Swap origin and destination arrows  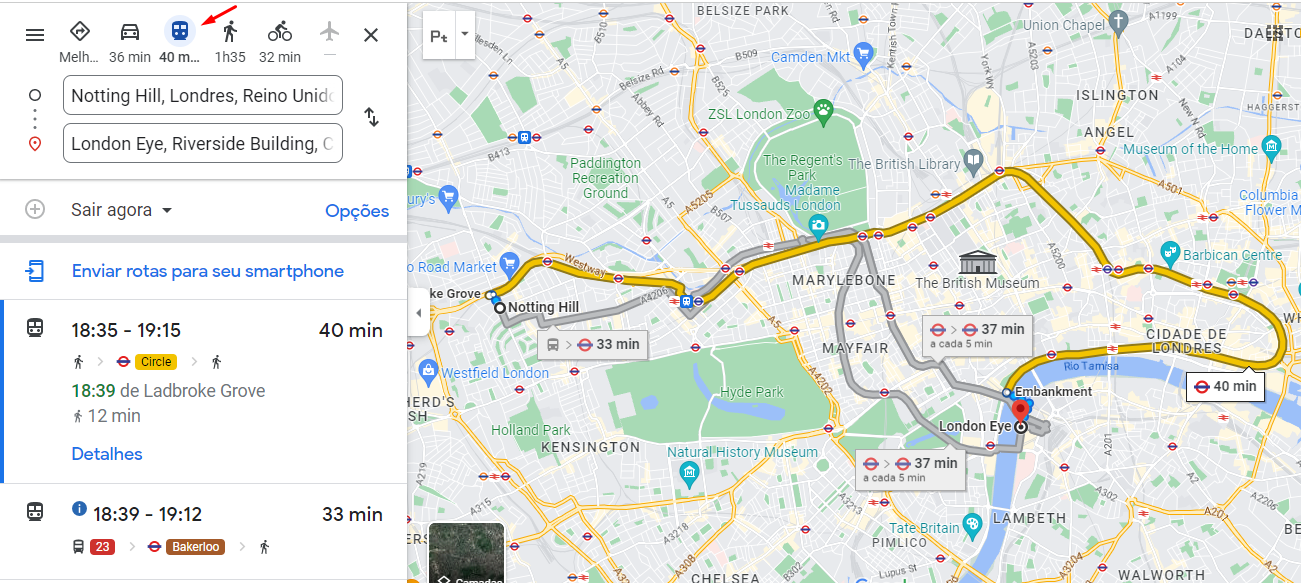pos(371,117)
